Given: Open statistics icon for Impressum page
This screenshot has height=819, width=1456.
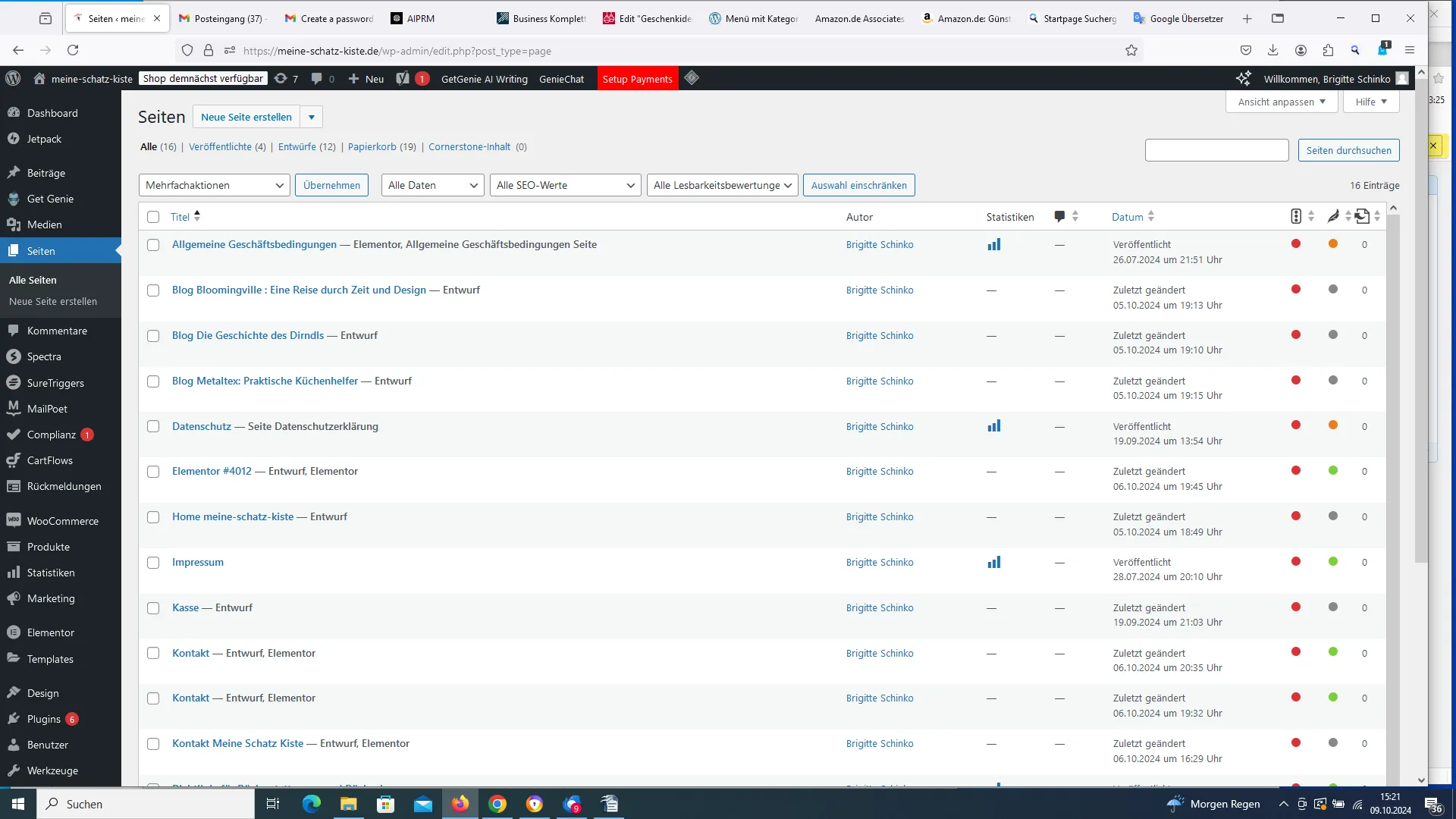Looking at the screenshot, I should 993,563.
